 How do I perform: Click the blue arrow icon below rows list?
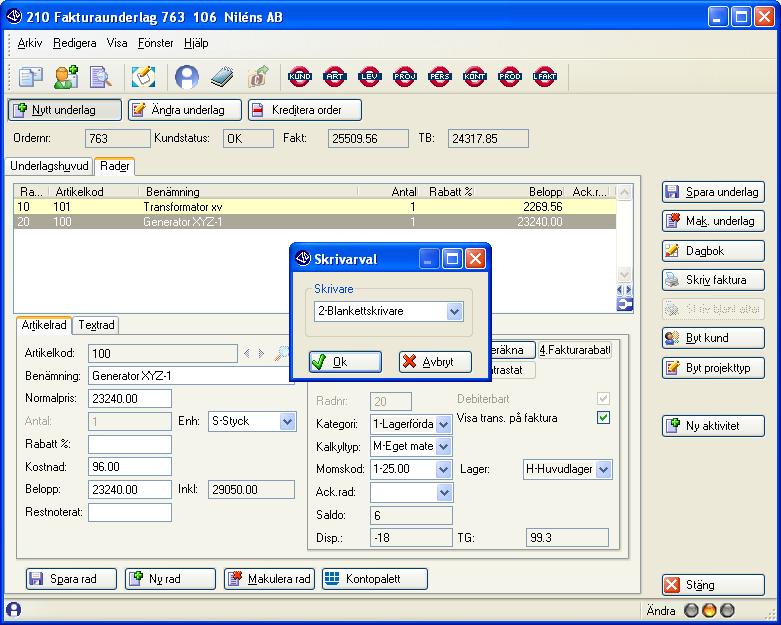625,305
